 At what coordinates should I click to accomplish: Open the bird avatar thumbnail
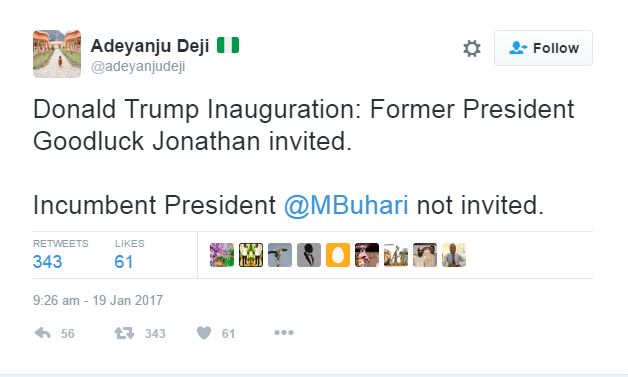(280, 255)
